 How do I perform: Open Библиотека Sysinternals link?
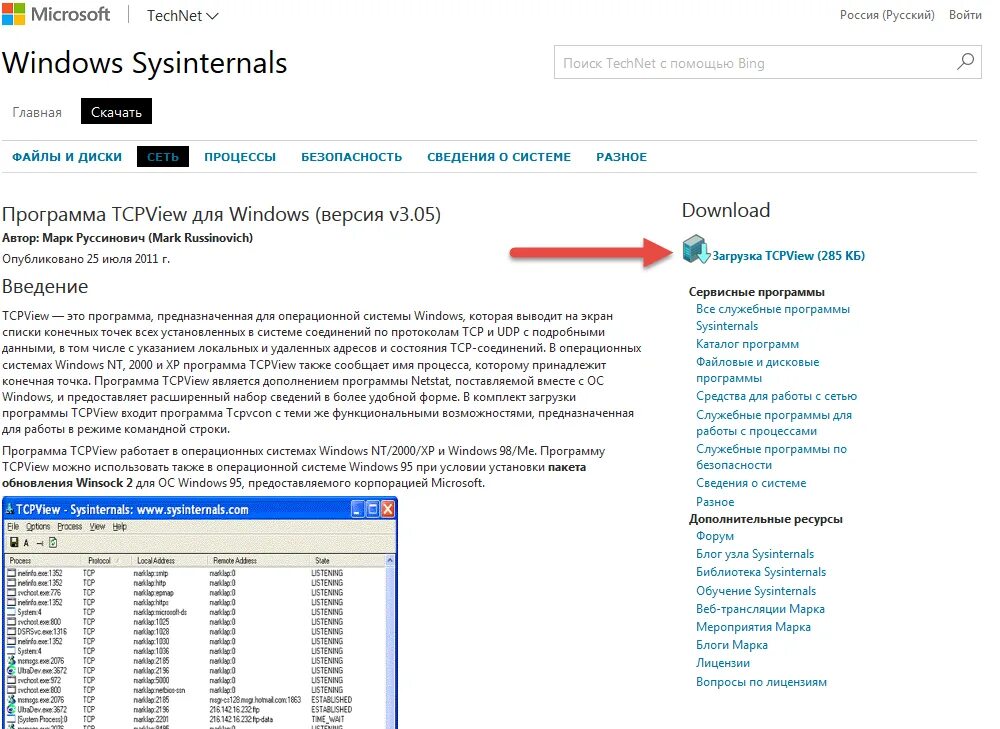(761, 571)
